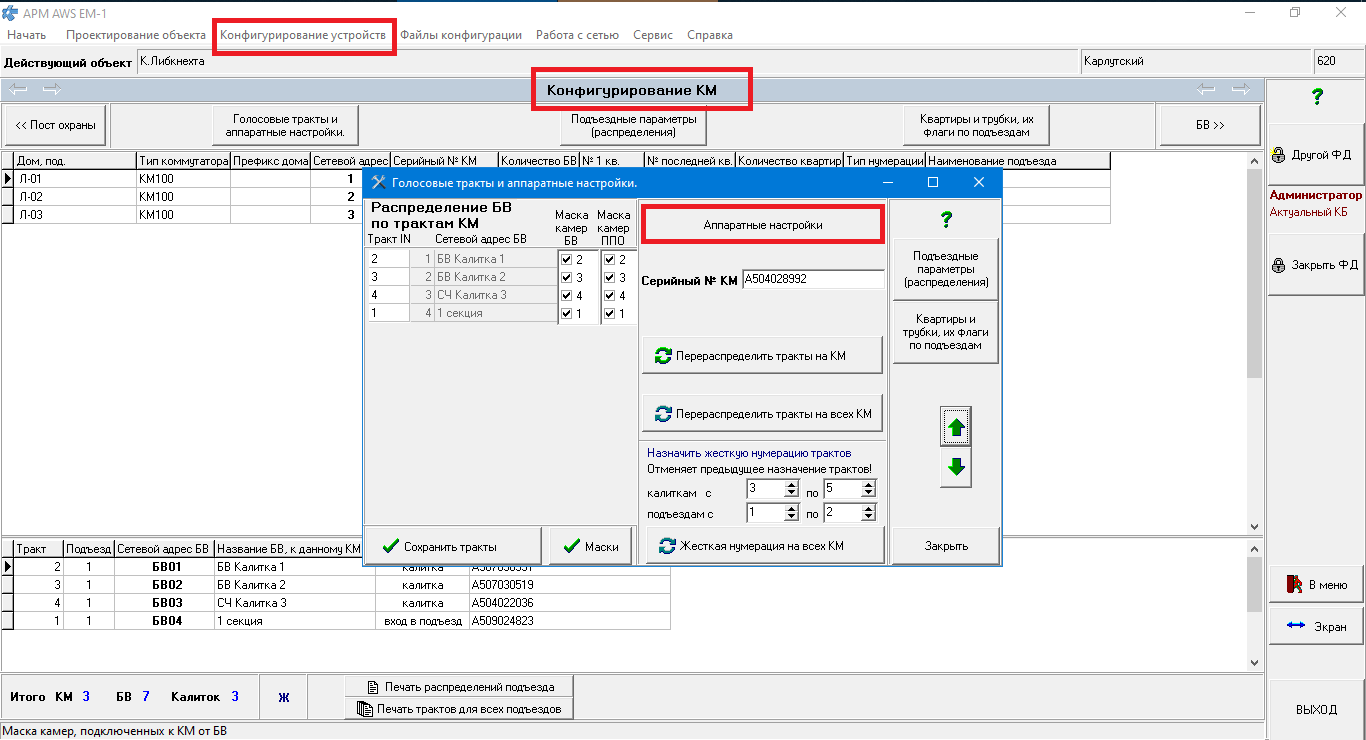Increase the подъездам по end value
The image size is (1366, 740).
(x=868, y=509)
